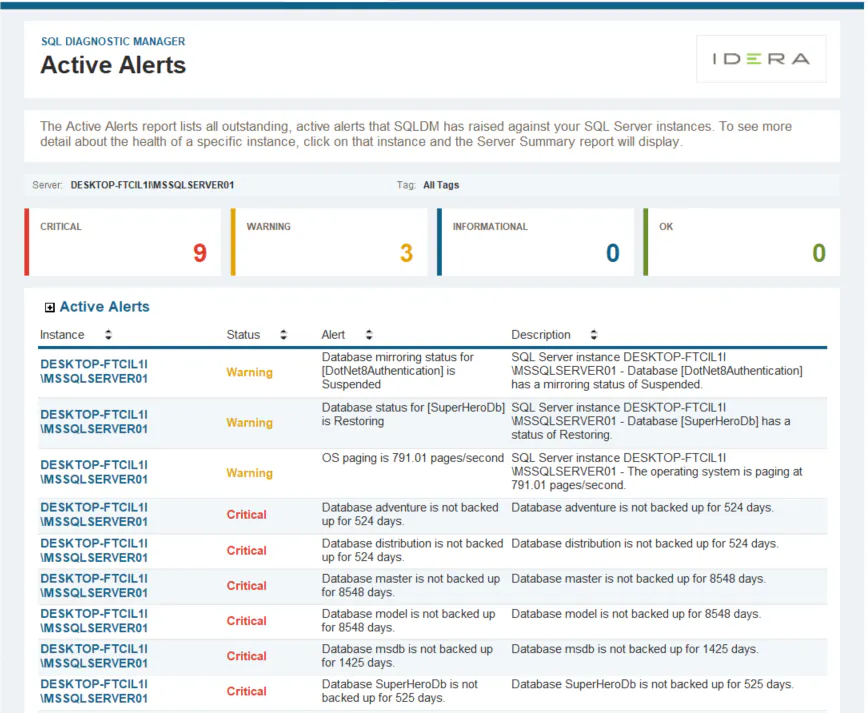Screen dimensions: 867x713
Task: Select the All Tags value
Action: [x=441, y=185]
